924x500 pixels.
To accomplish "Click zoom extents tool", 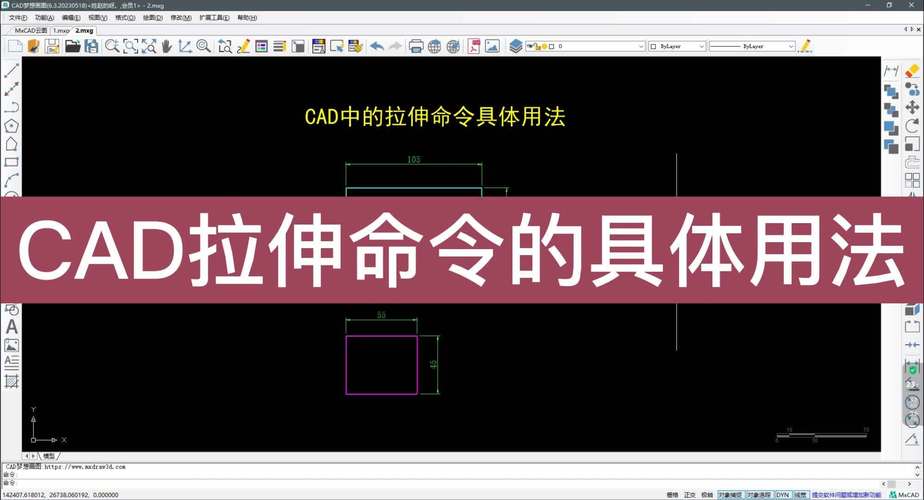I will [148, 46].
